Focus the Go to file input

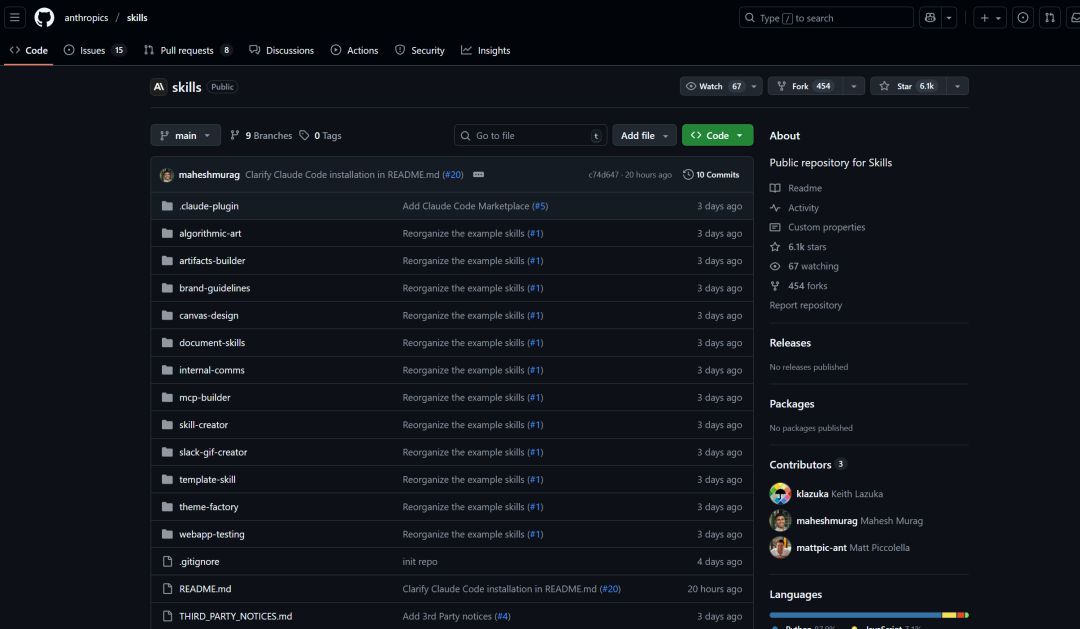530,136
